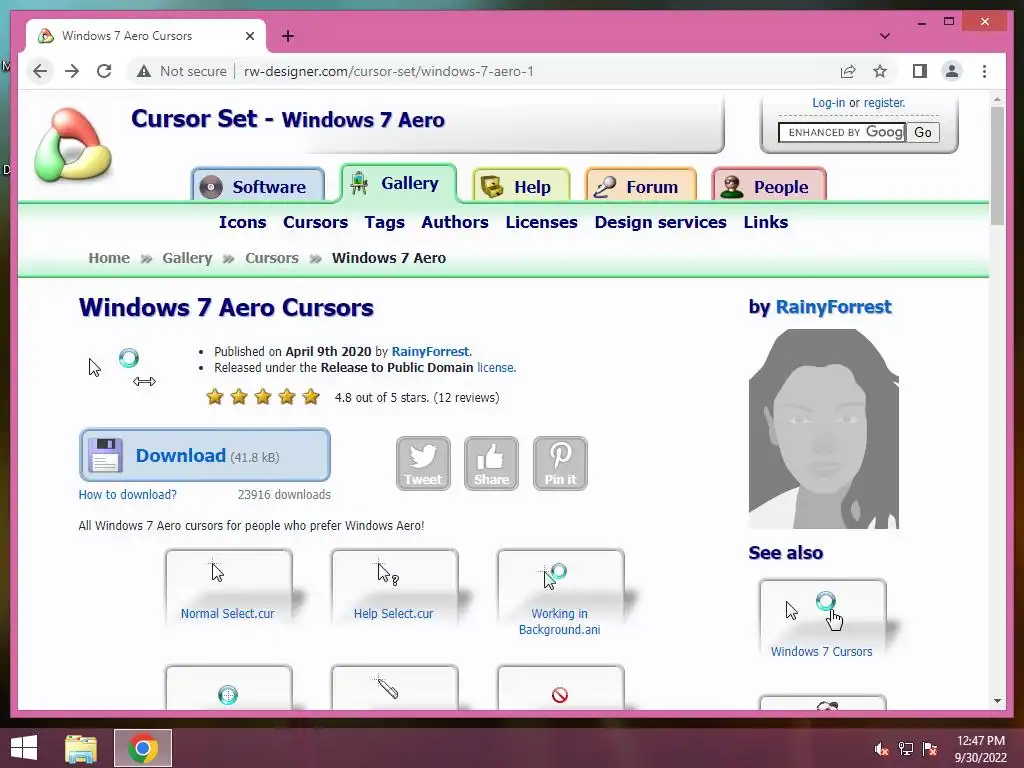The width and height of the screenshot is (1024, 768).
Task: Click the scrollbar down arrow
Action: 997,701
